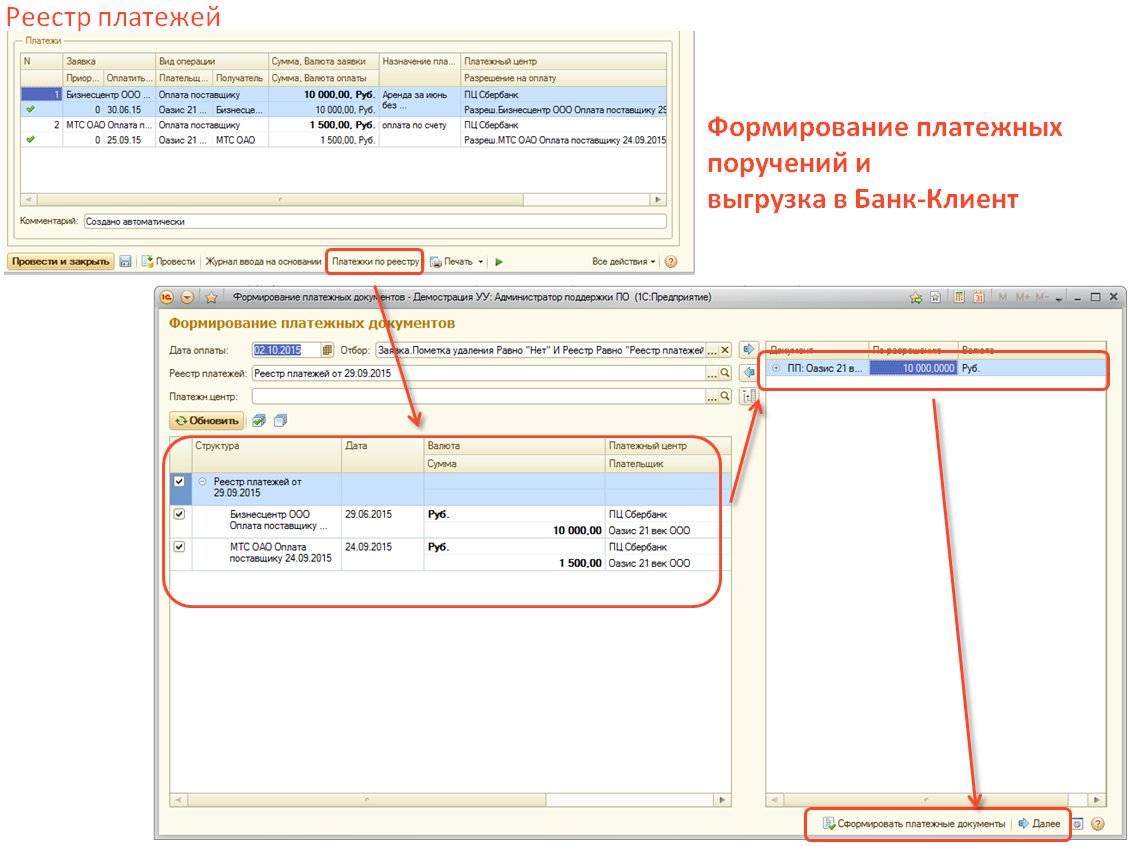Toggle the МТС ОАО row checkbox
The width and height of the screenshot is (1134, 846).
179,547
